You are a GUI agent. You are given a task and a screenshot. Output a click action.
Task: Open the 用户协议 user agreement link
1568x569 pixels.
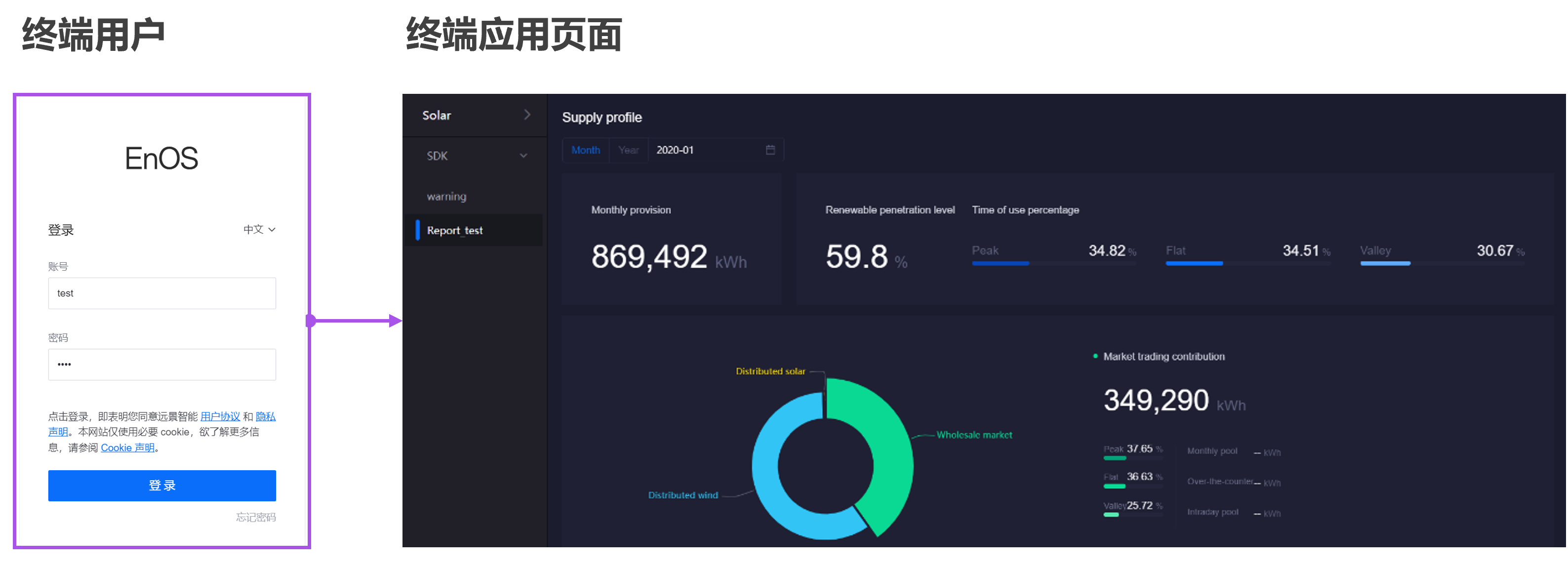(220, 416)
